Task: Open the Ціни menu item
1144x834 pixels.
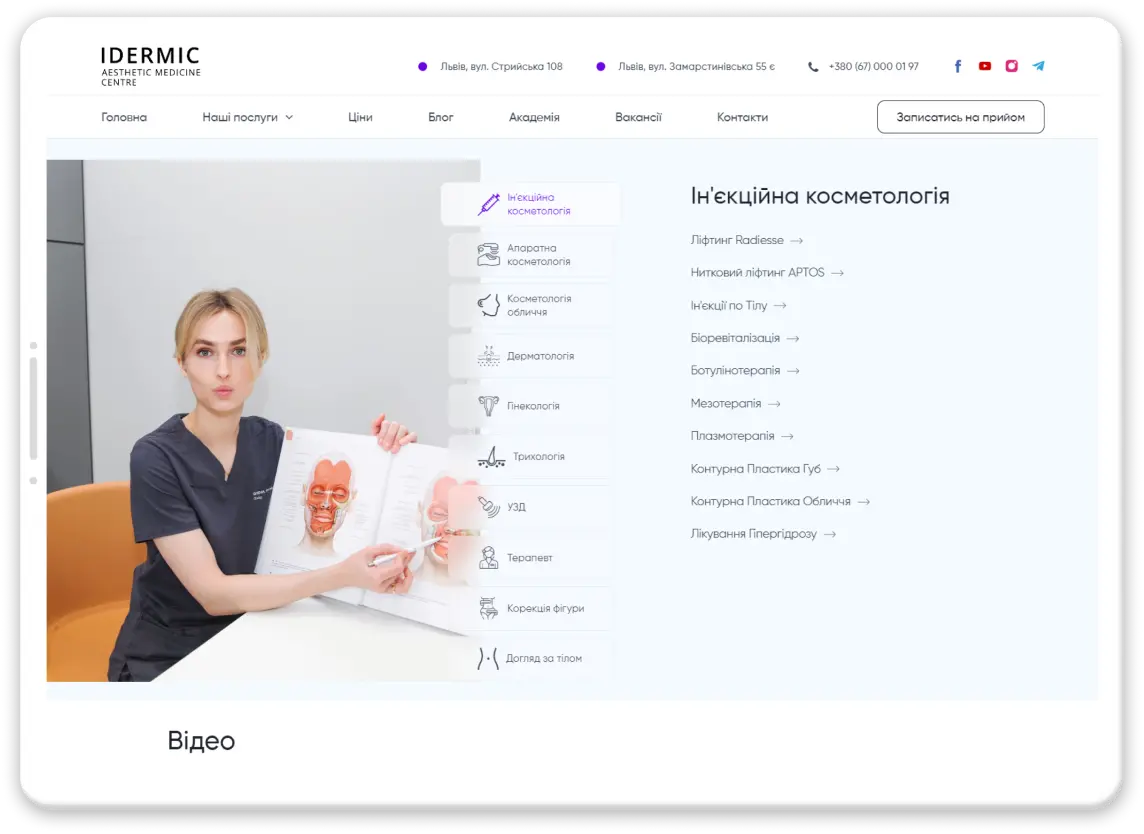Action: coord(360,117)
